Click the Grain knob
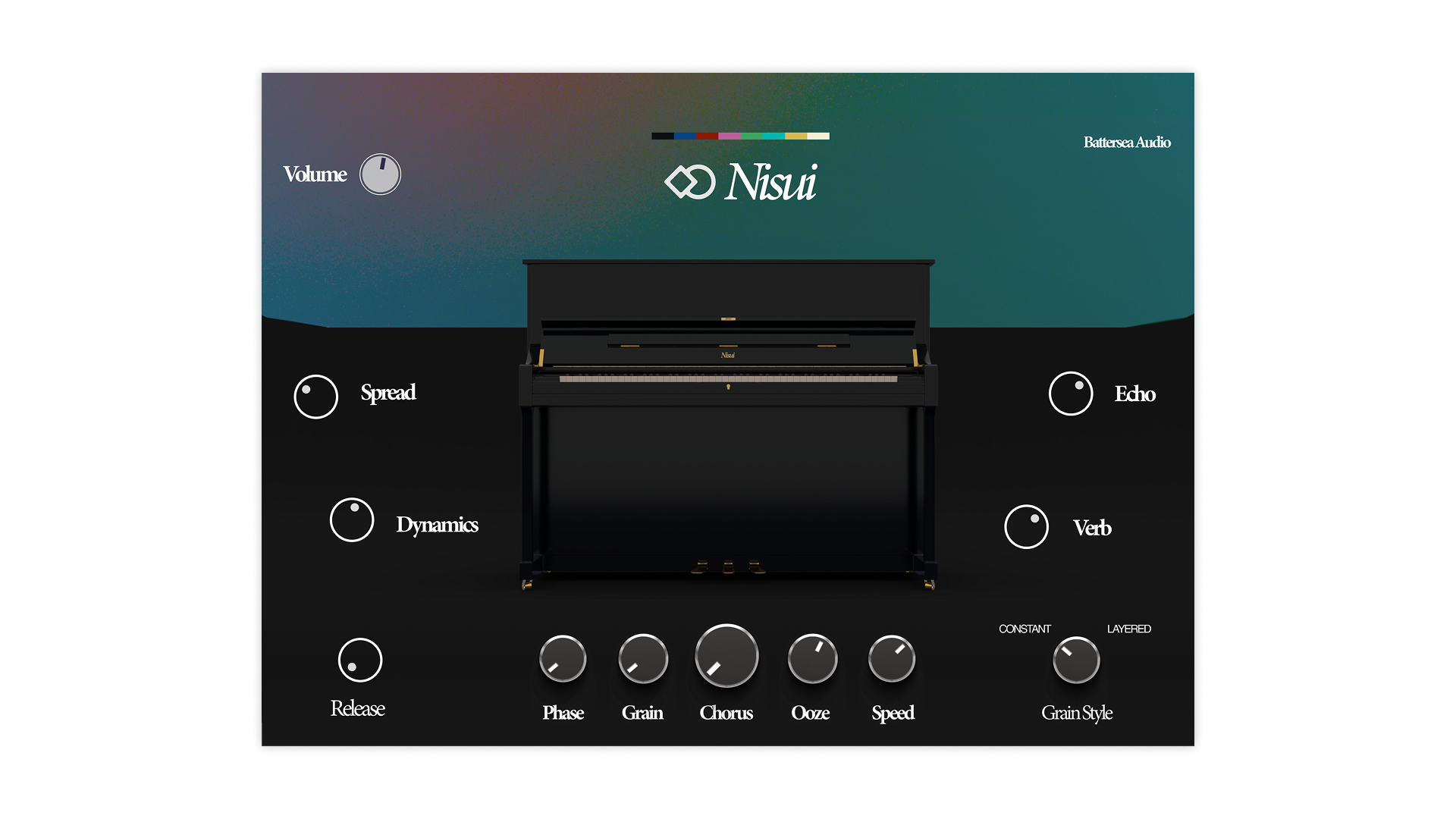 (x=643, y=658)
